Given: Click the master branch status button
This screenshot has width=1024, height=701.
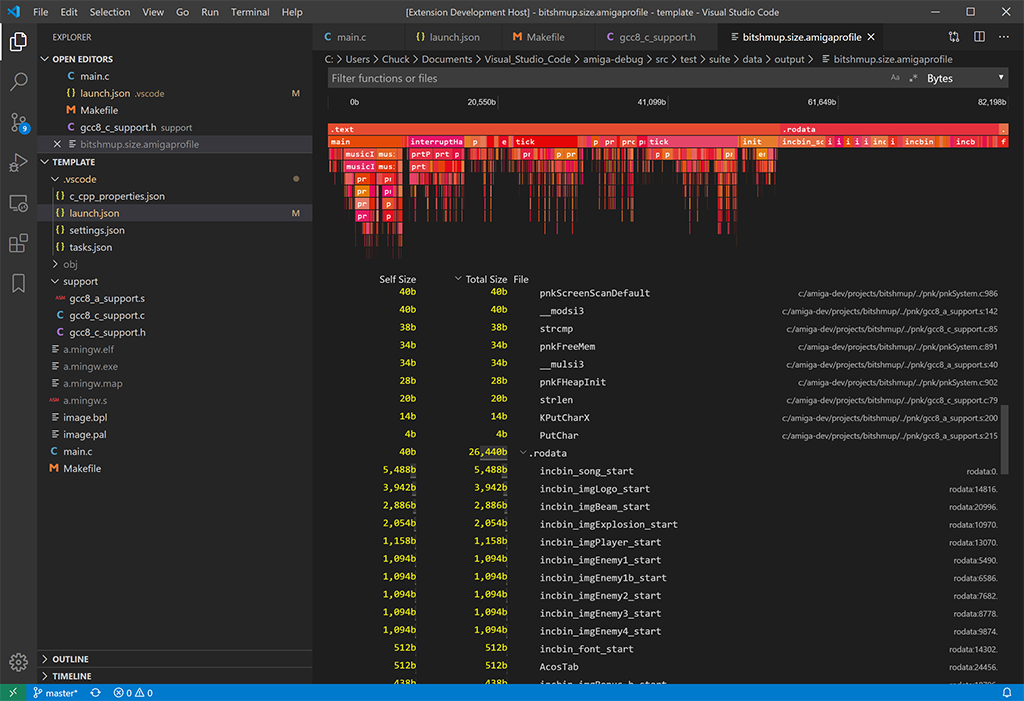Looking at the screenshot, I should [x=56, y=693].
